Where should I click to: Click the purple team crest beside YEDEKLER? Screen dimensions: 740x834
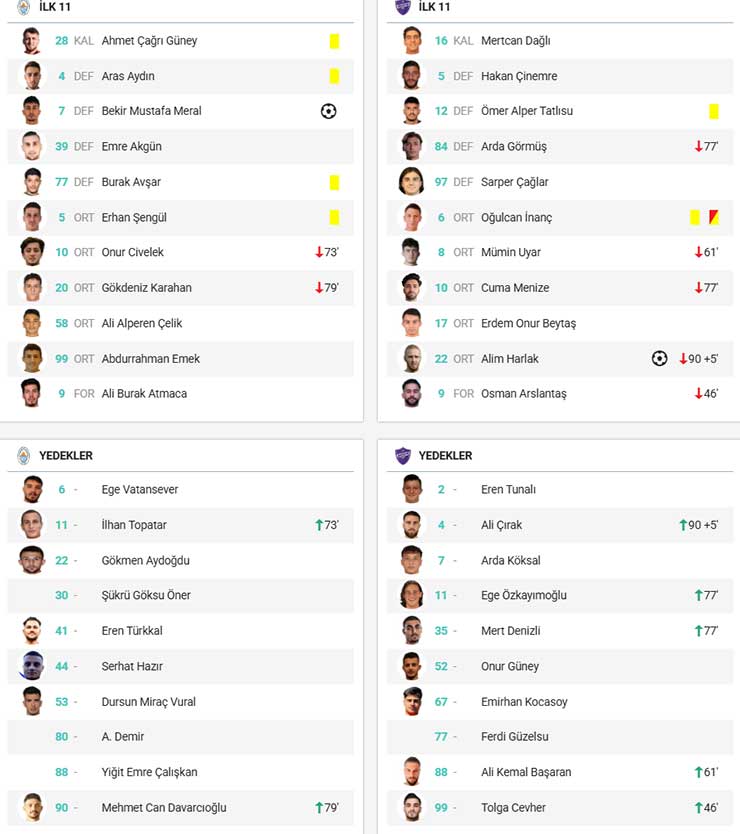tap(403, 455)
